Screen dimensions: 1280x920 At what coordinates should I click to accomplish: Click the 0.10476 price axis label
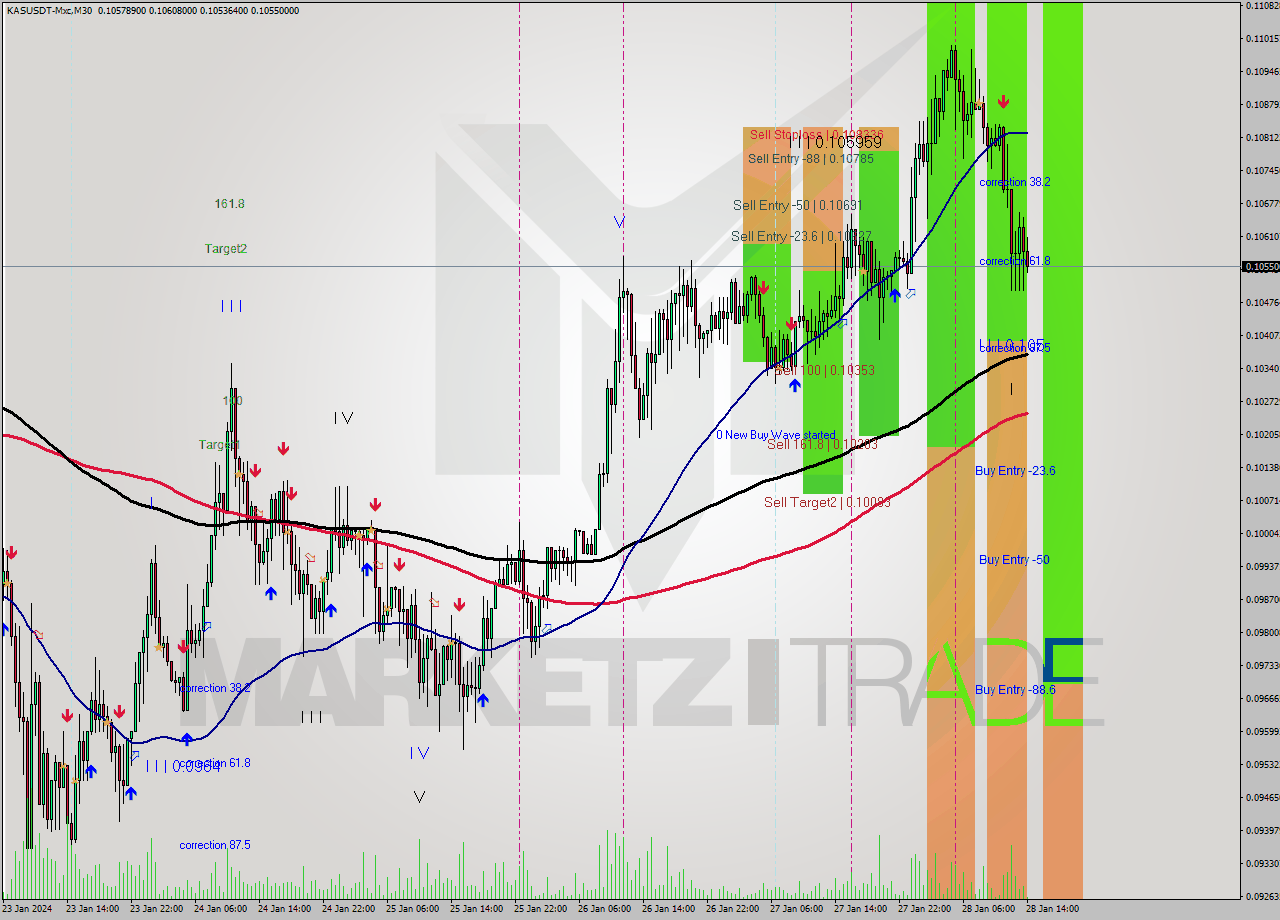(1261, 303)
